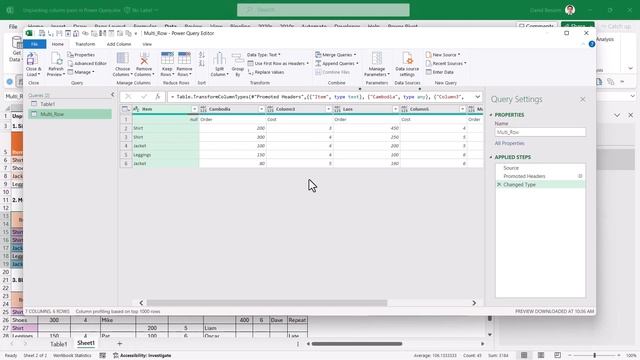Click the fx icon beside formula bar

158,97
